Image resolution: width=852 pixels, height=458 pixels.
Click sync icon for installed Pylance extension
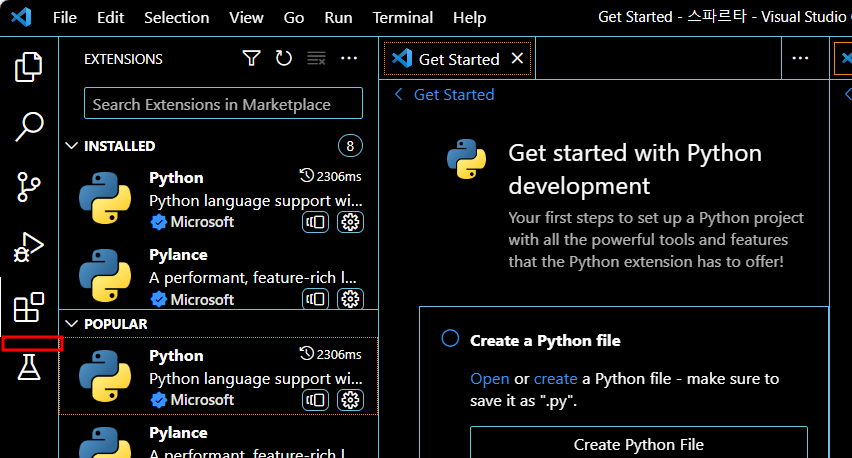click(x=316, y=299)
